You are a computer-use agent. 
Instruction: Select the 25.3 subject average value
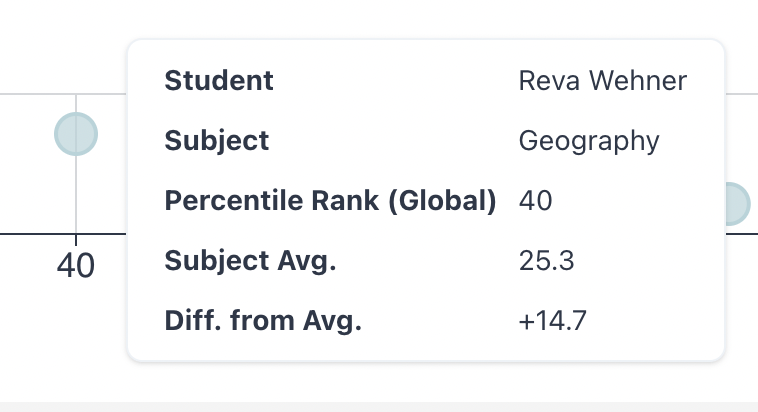546,261
